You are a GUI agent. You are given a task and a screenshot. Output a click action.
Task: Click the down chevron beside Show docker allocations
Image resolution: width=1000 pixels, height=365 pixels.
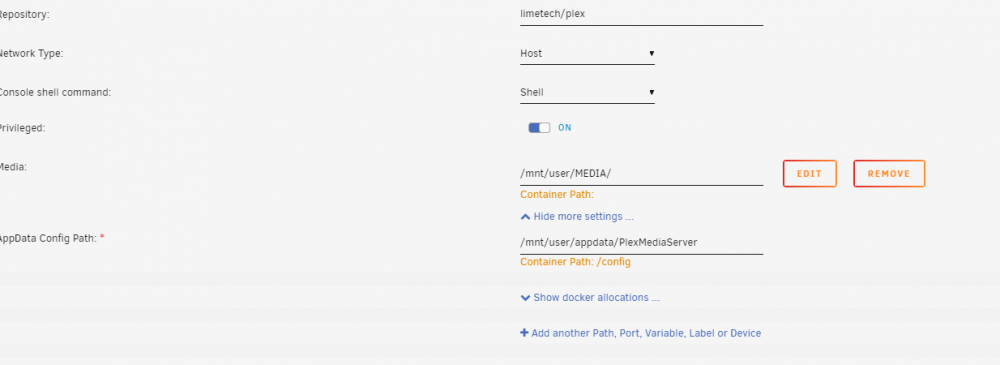click(x=526, y=297)
